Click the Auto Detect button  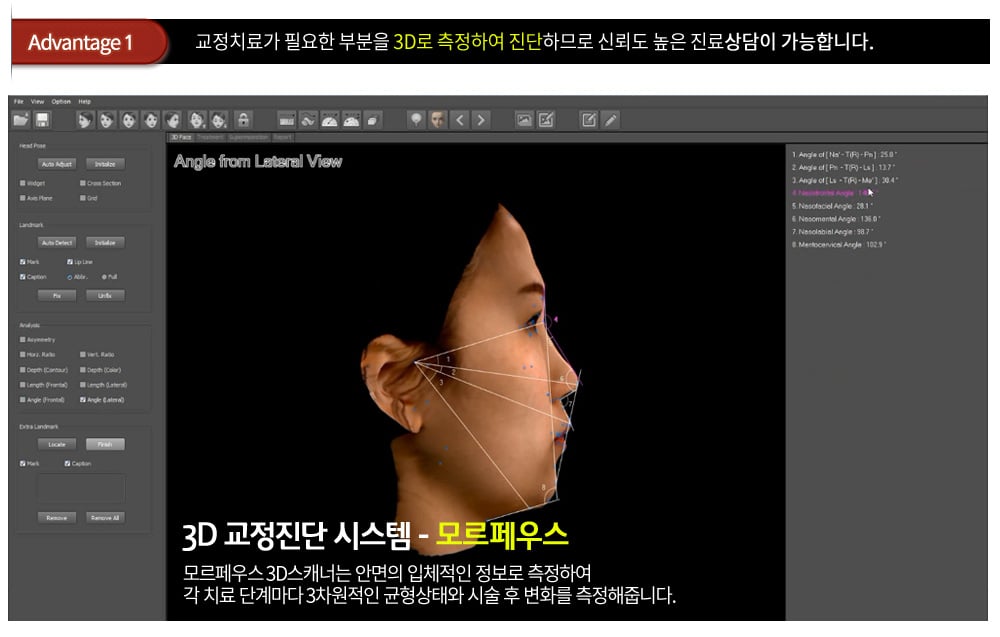coord(57,242)
